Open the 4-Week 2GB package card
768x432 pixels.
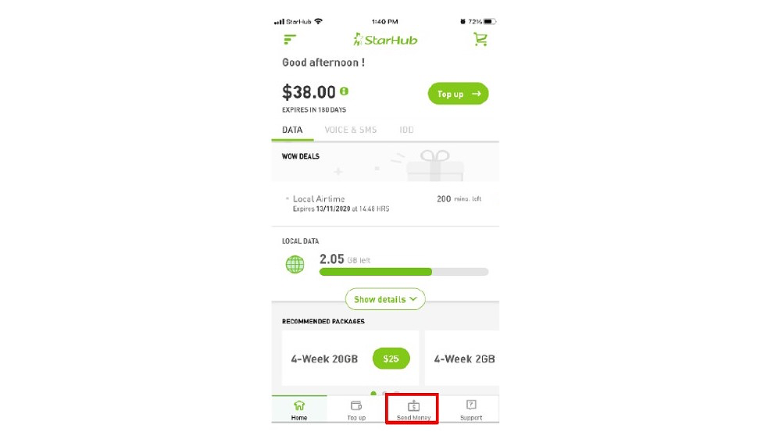(x=462, y=359)
